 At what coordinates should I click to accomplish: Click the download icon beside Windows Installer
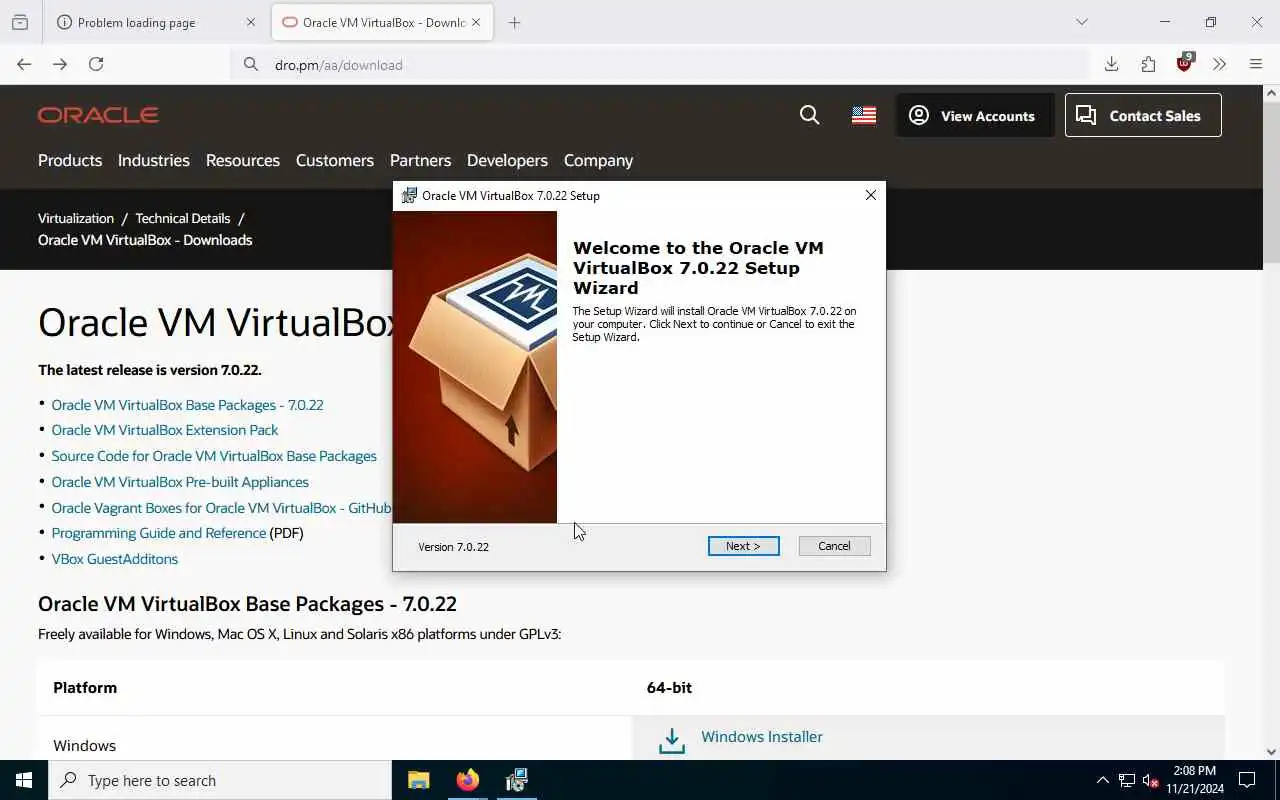point(672,740)
